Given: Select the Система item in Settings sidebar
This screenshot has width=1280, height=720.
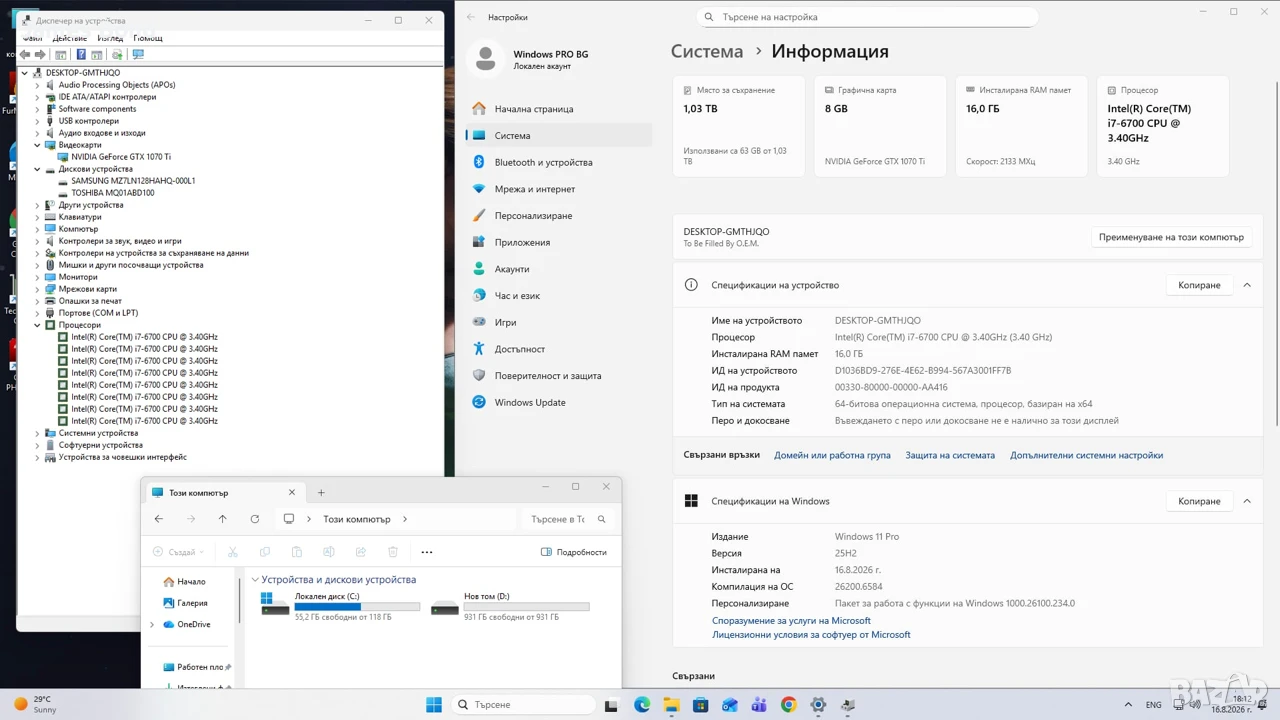Looking at the screenshot, I should [560, 136].
